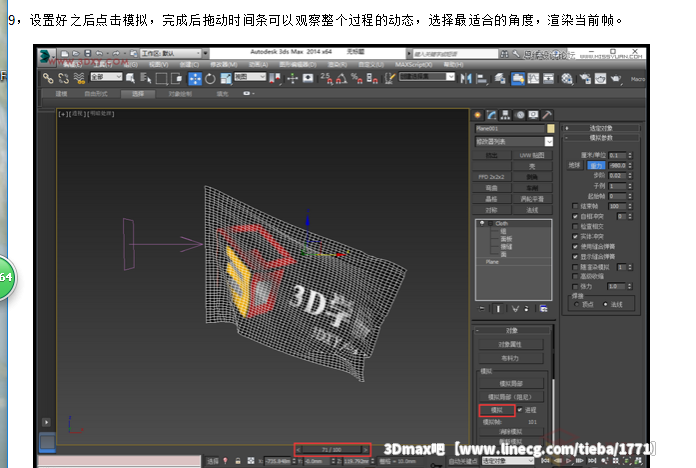The height and width of the screenshot is (468, 696).
Task: Toggle the 结束帧 checkbox
Action: click(575, 206)
